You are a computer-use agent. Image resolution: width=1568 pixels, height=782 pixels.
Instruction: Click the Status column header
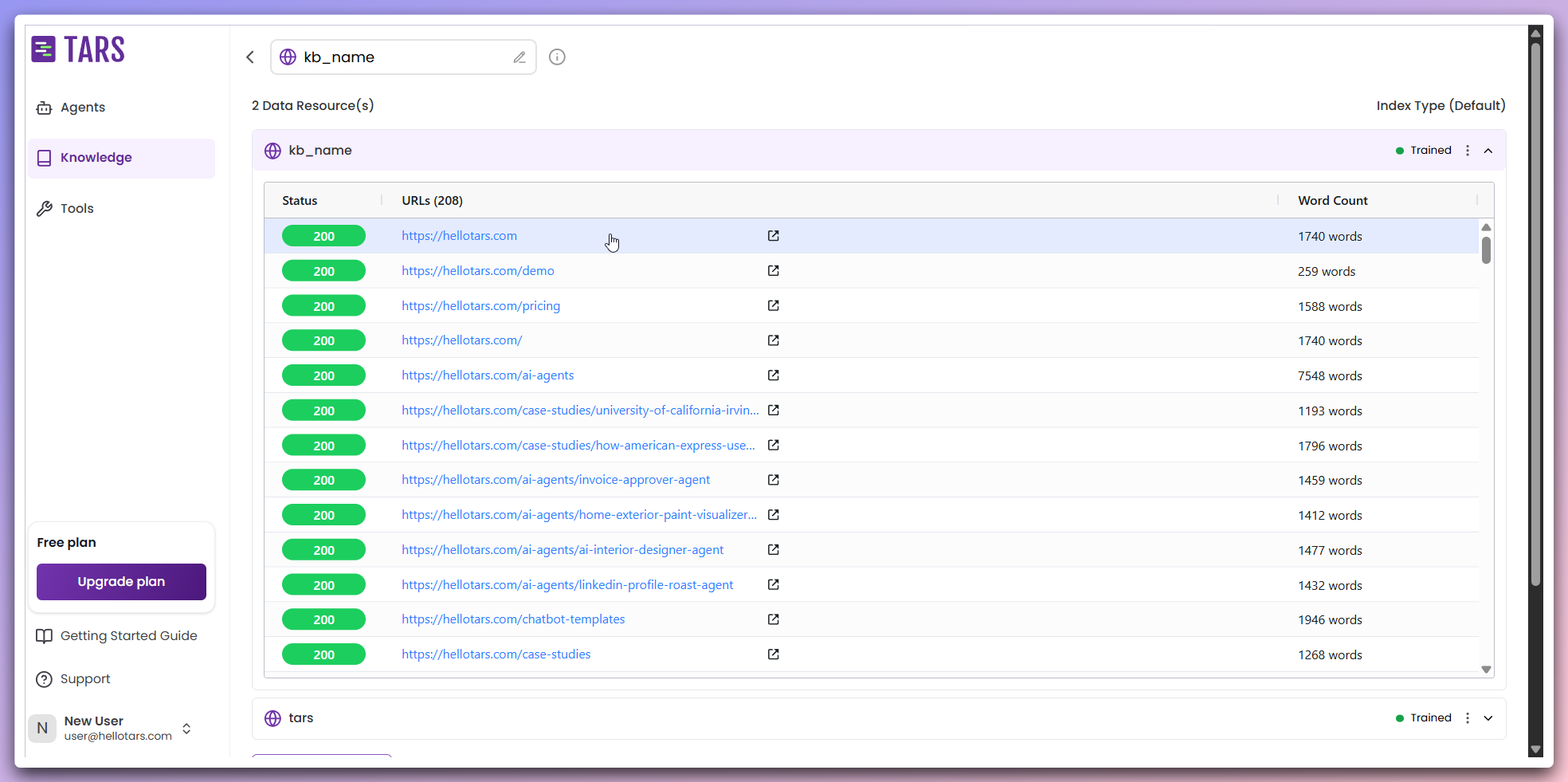coord(300,201)
